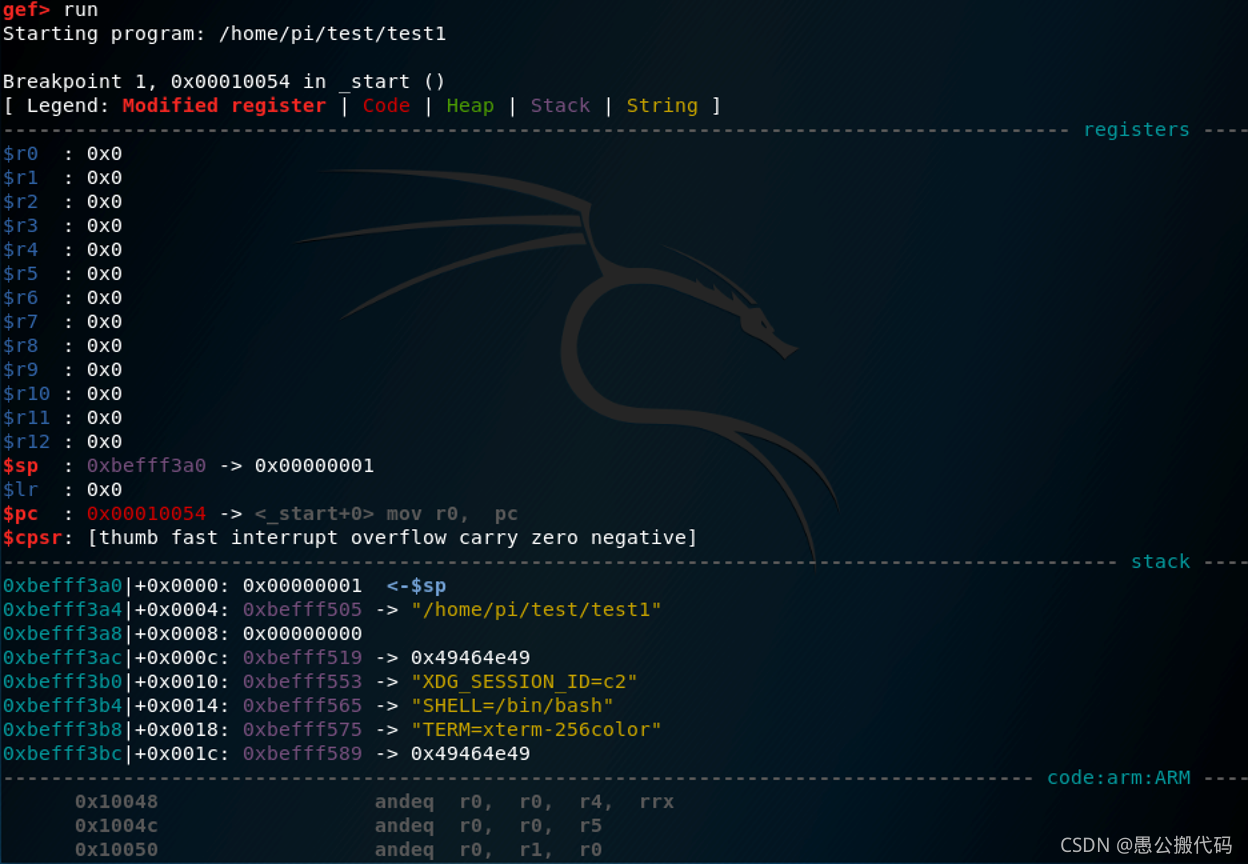Screen dimensions: 1248x864
Task: Click 'Breakpoint 1, 0x00010054 in _start ()' line
Action: [x=224, y=82]
